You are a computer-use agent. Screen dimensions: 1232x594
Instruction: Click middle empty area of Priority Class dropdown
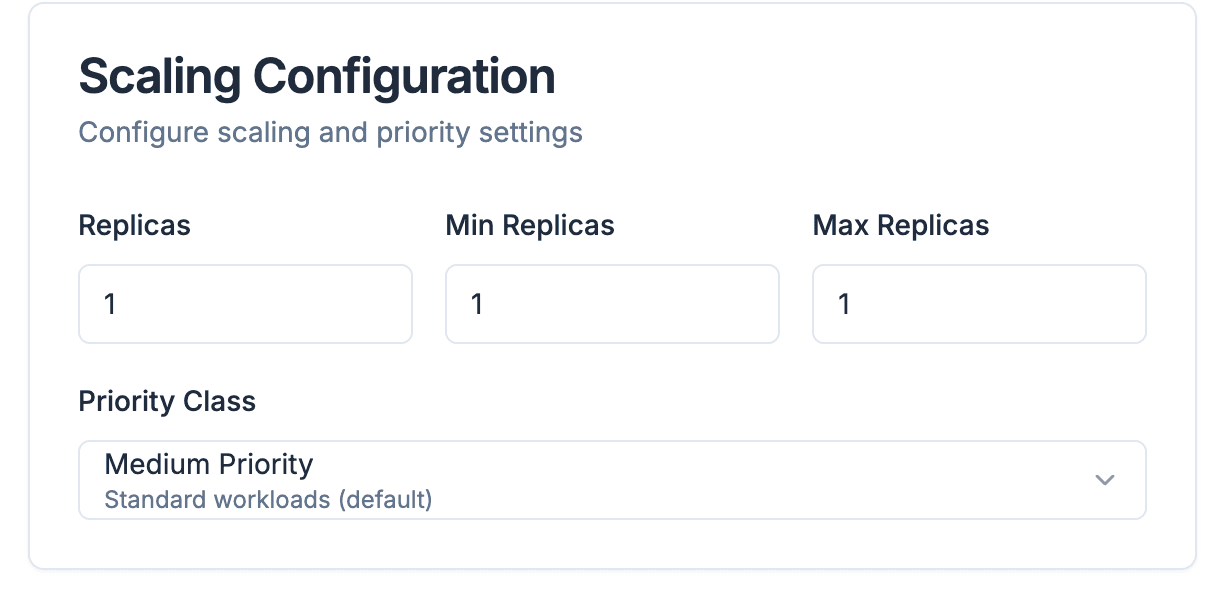[700, 480]
